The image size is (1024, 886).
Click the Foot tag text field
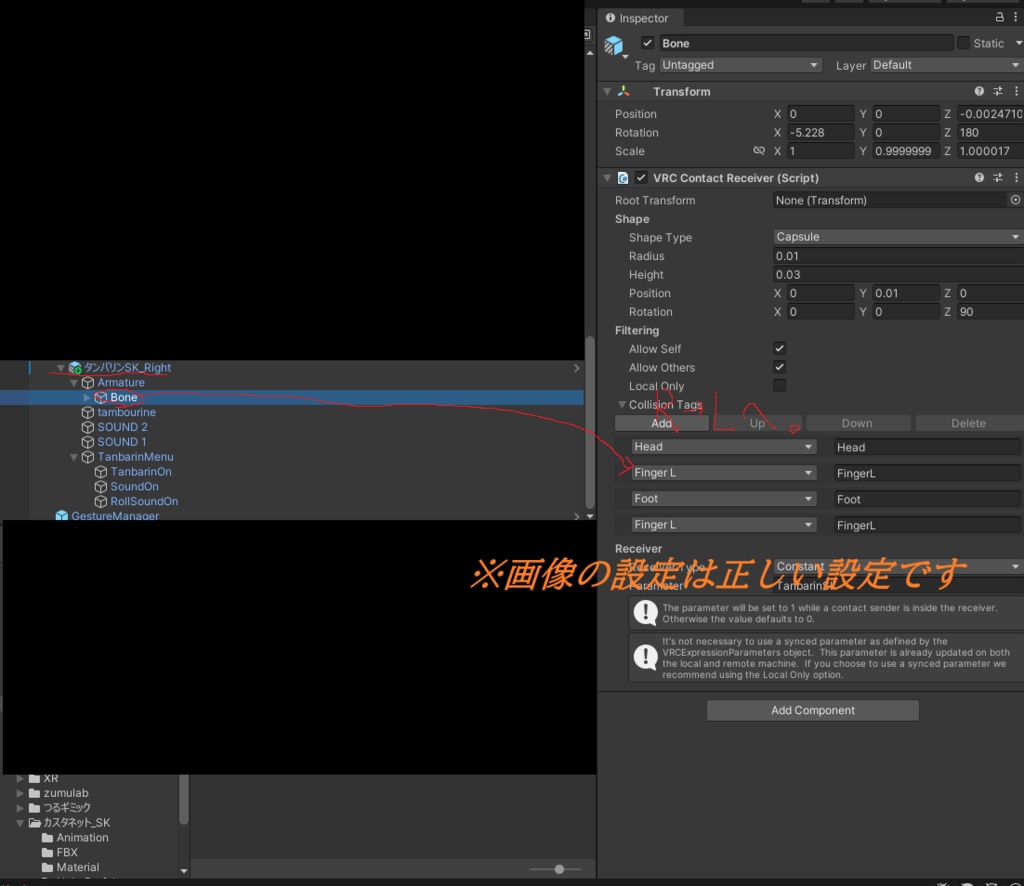927,499
